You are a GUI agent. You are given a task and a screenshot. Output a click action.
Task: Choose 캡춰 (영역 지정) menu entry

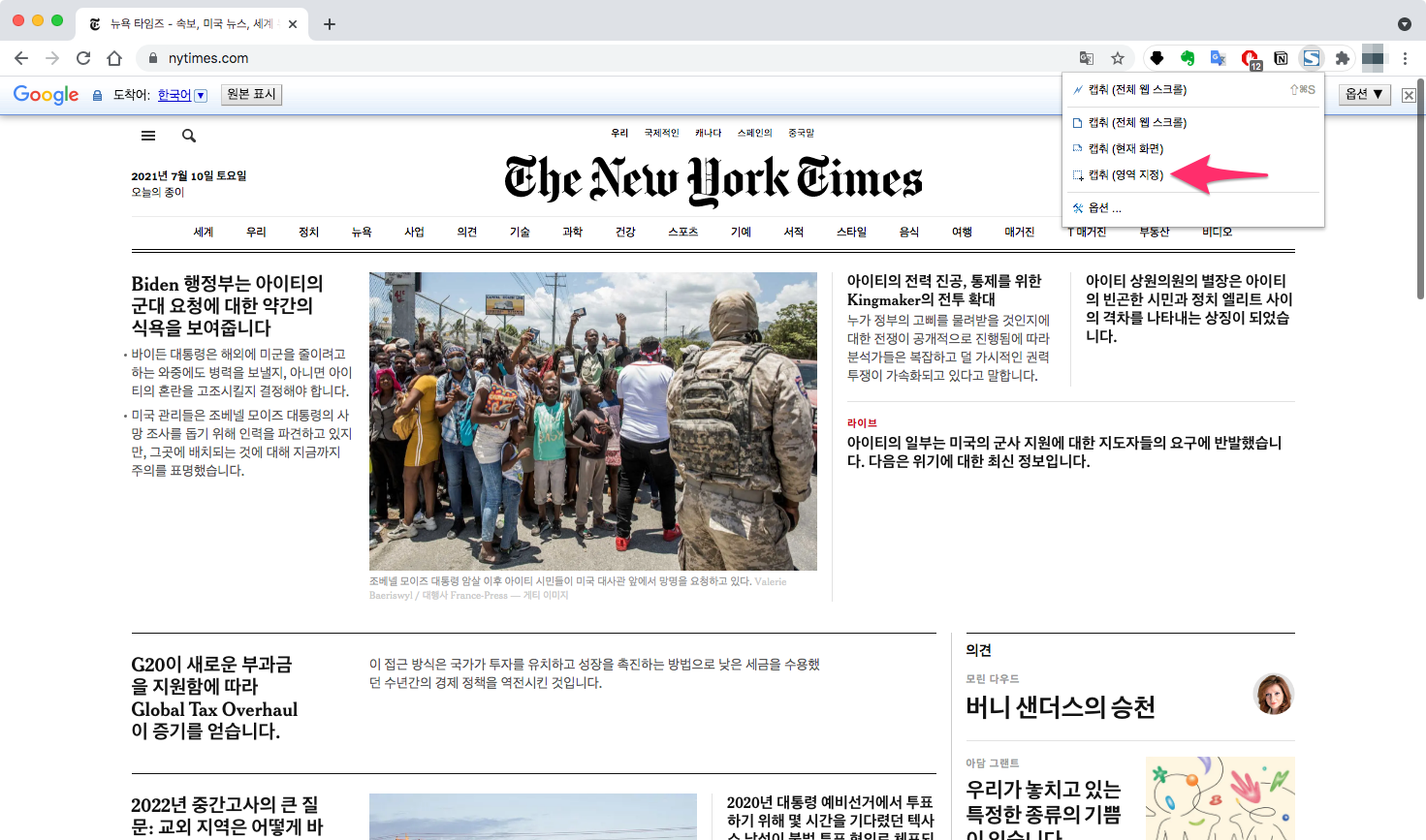click(1193, 175)
